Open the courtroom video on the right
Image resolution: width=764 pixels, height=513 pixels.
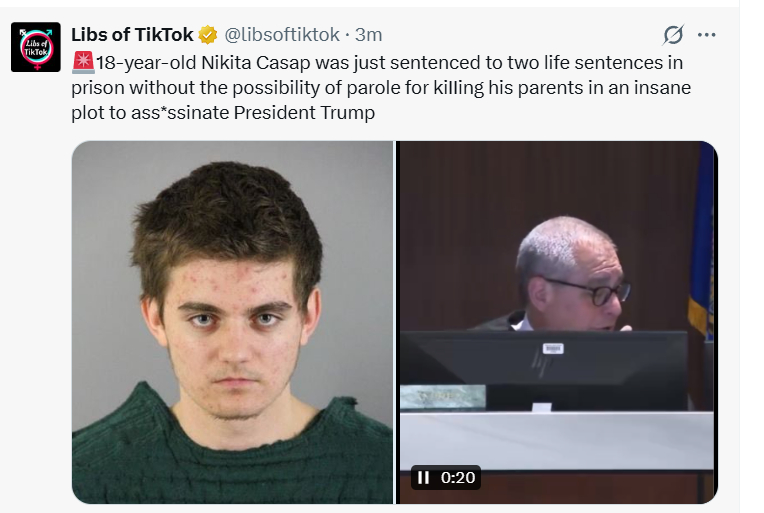(x=556, y=322)
